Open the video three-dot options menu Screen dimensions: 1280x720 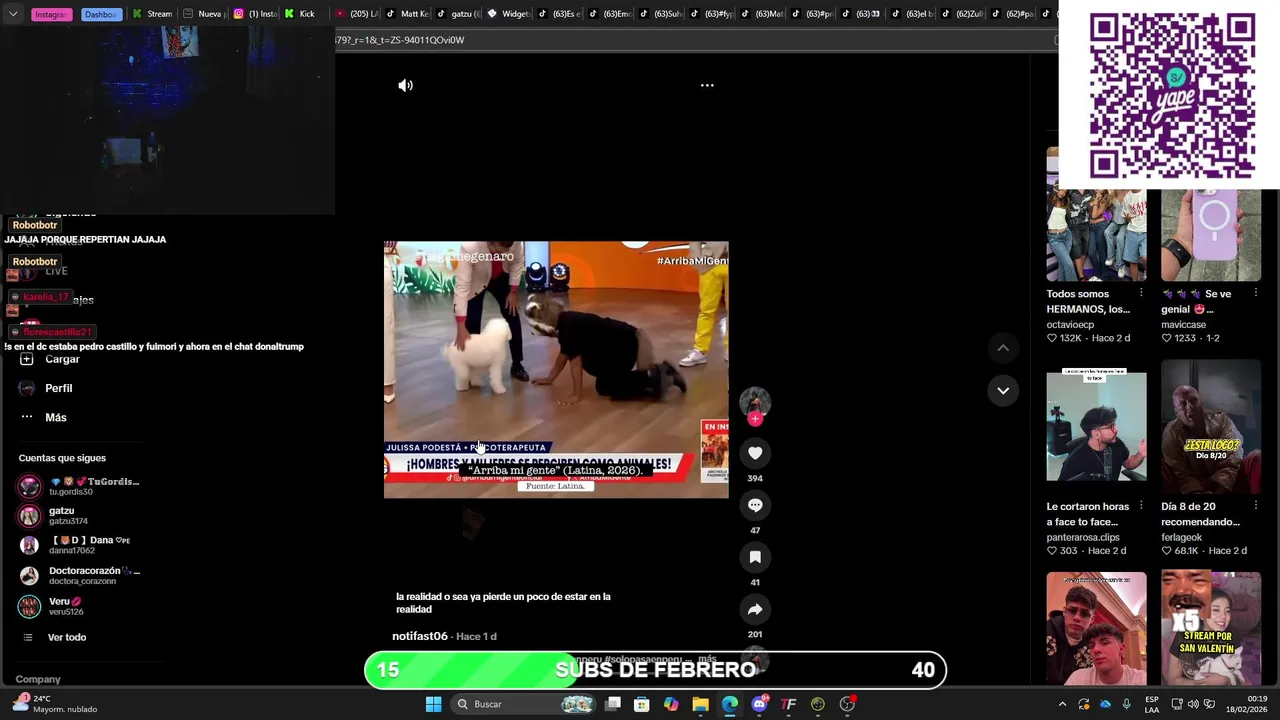[x=707, y=86]
